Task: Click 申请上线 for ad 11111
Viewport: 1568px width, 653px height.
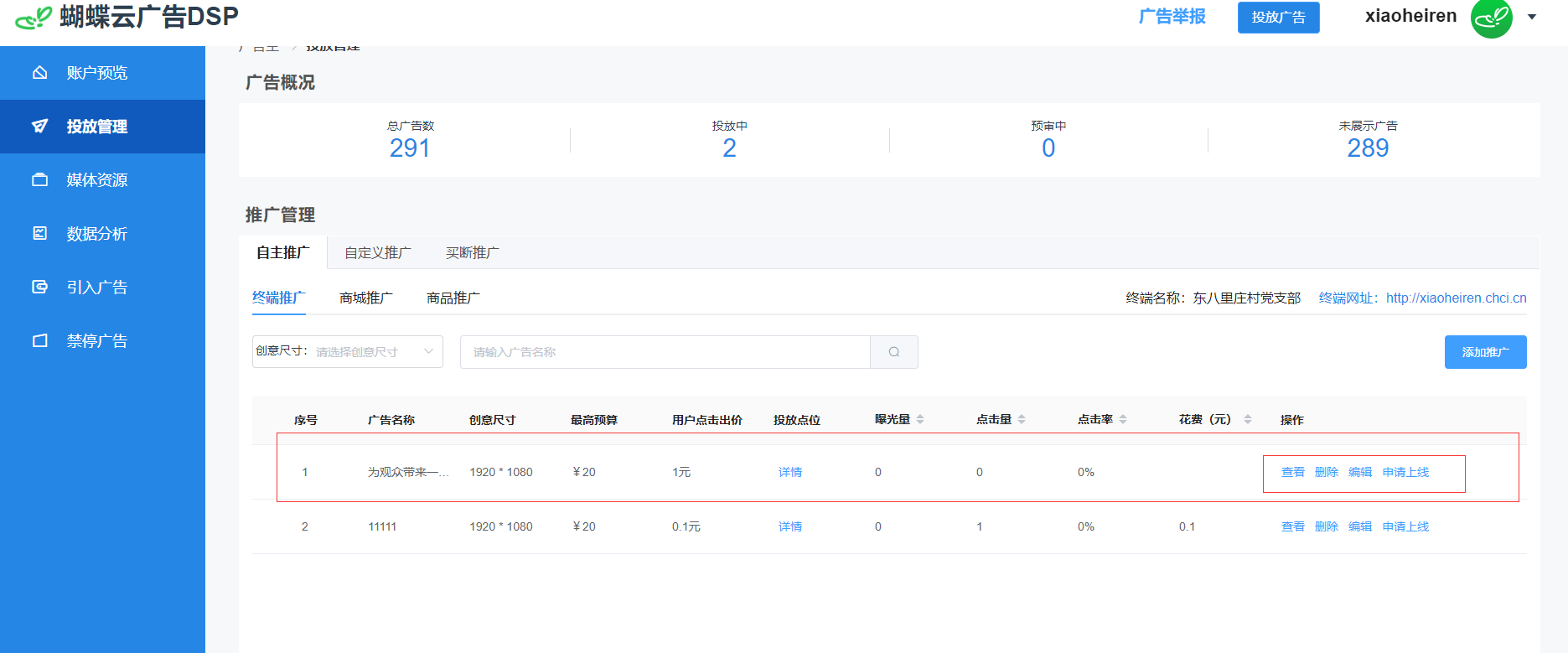Action: (x=1405, y=526)
